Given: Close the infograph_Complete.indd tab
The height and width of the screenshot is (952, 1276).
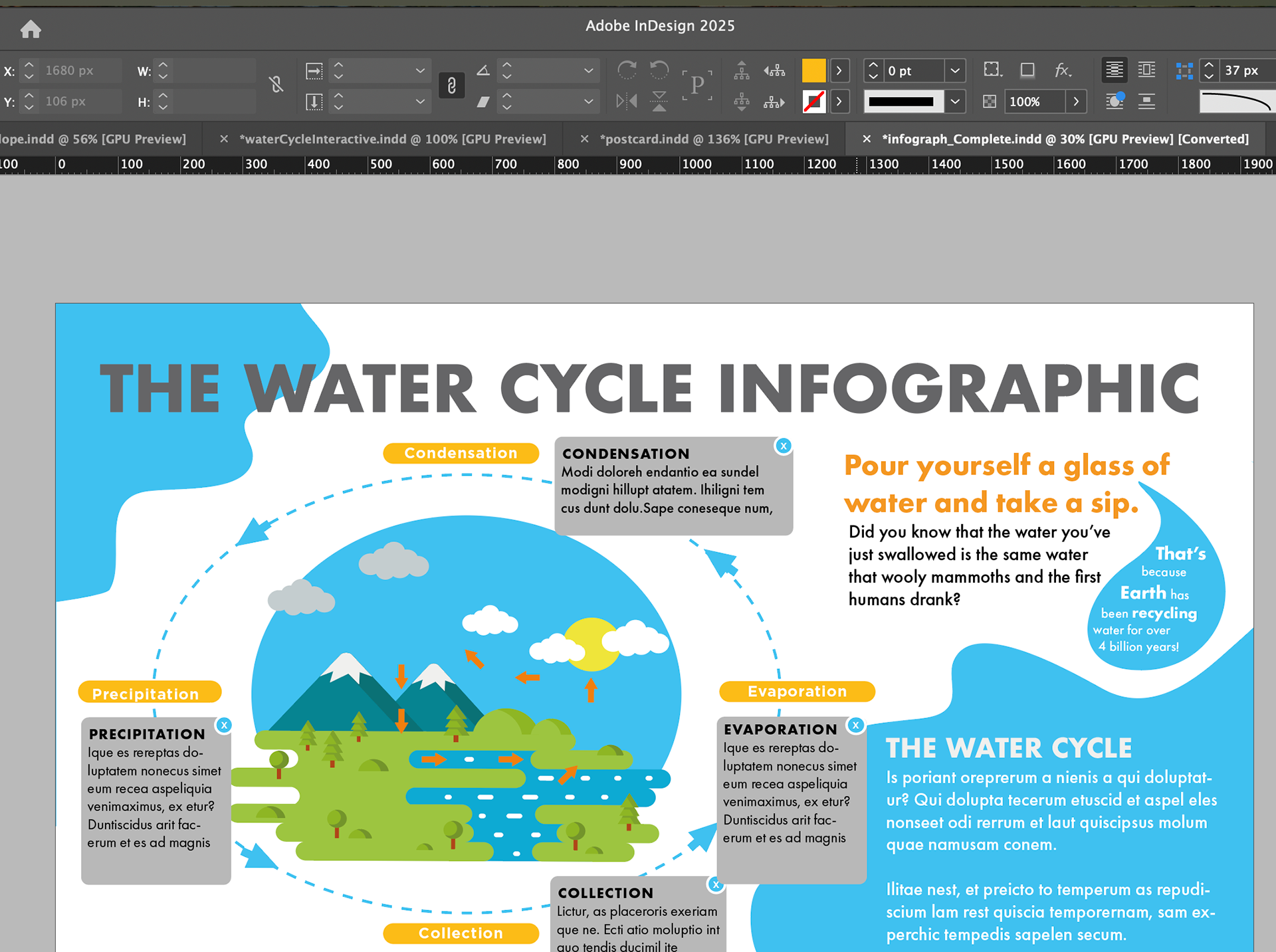Looking at the screenshot, I should tap(867, 139).
